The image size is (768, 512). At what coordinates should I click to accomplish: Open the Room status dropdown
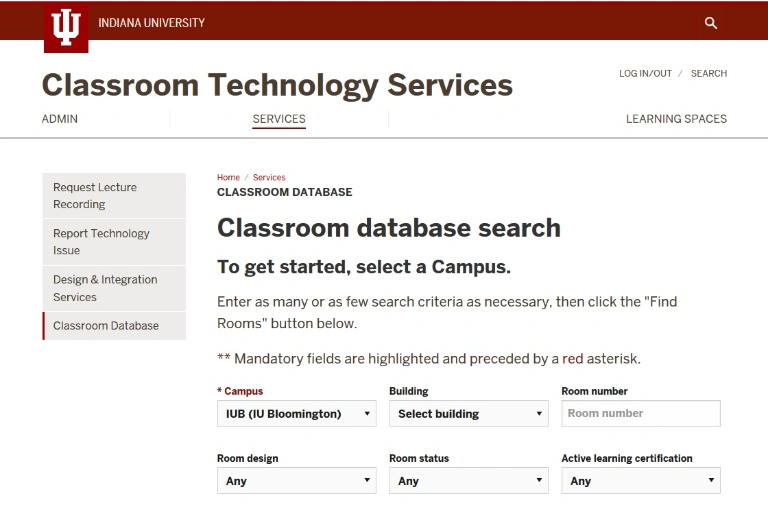point(468,481)
